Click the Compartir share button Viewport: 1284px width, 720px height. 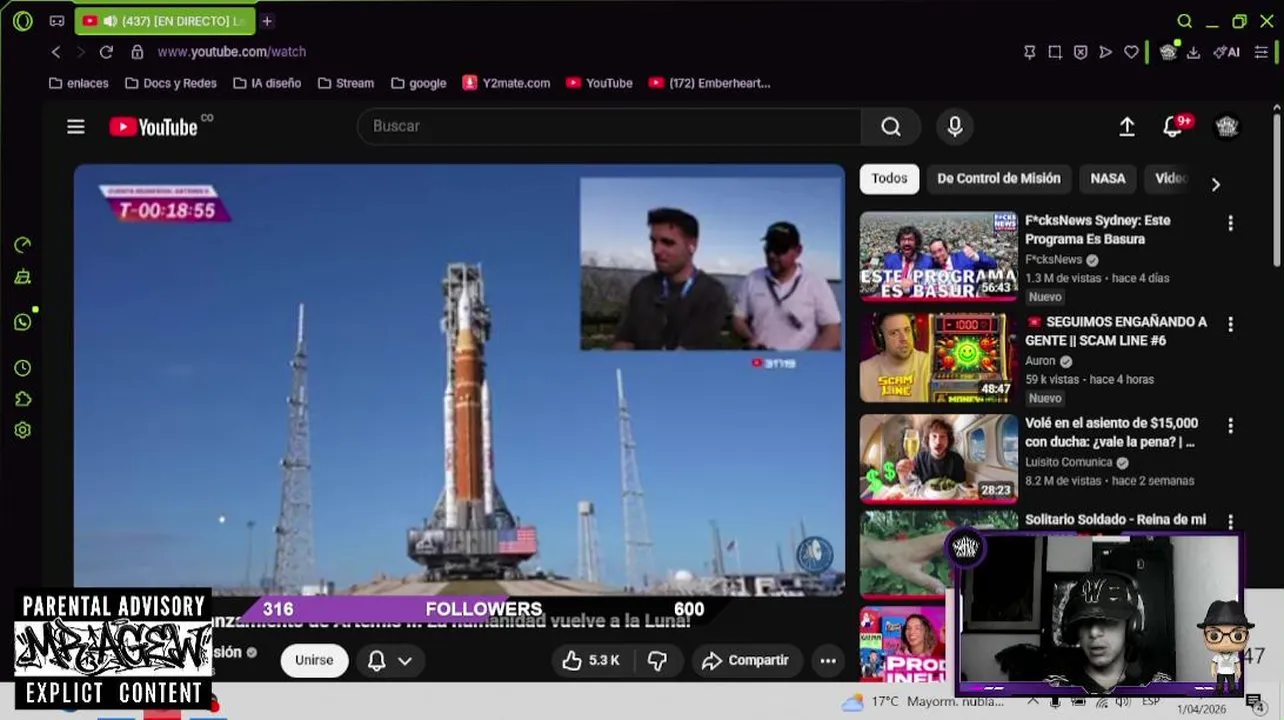click(x=746, y=660)
